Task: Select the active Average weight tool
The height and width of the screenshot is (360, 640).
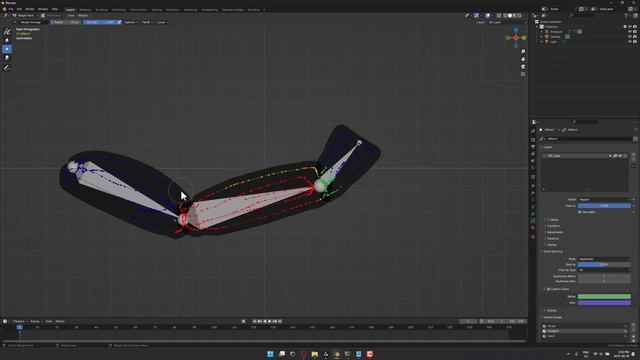Action: [7, 49]
